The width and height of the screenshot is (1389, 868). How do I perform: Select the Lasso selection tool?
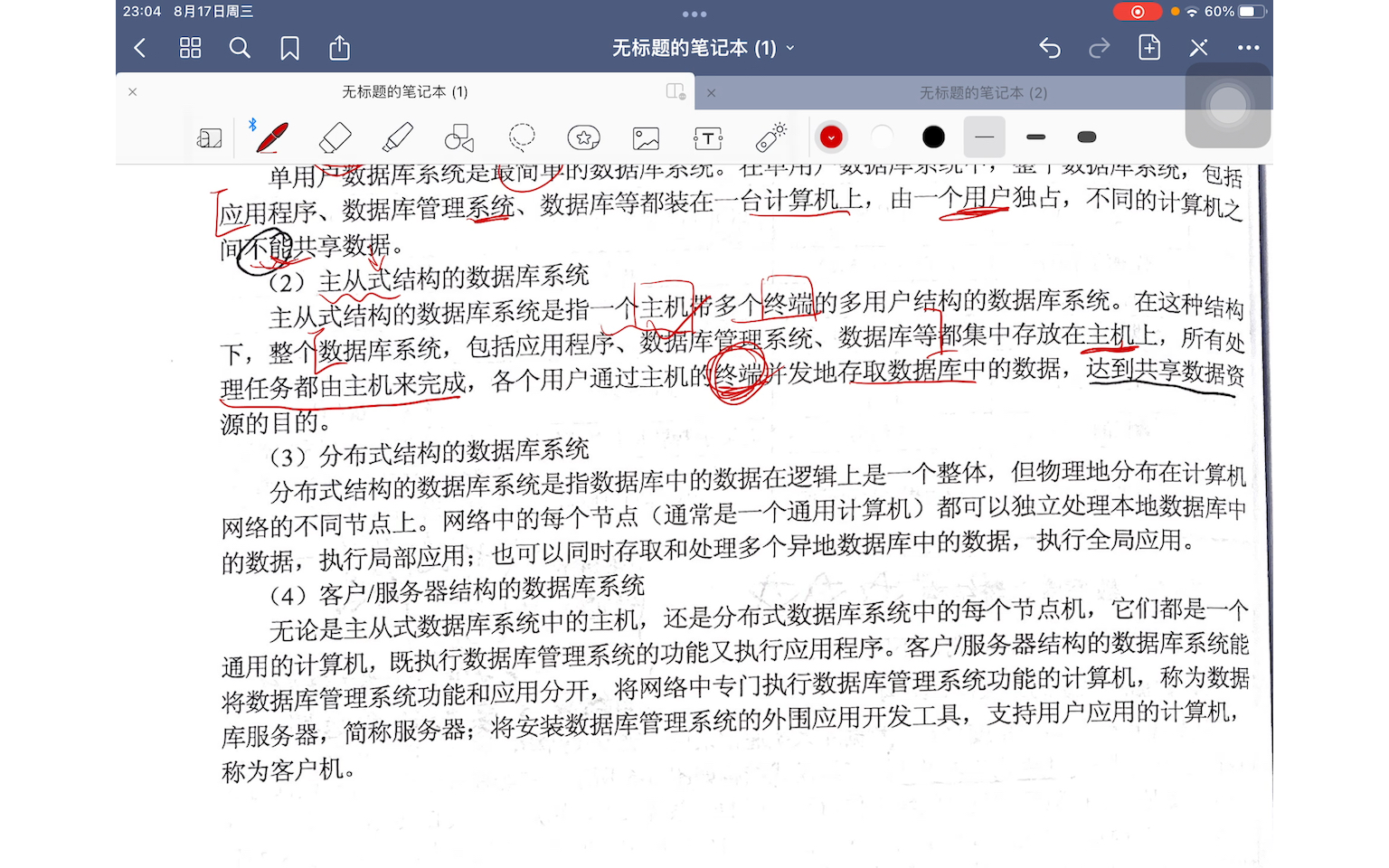[522, 137]
